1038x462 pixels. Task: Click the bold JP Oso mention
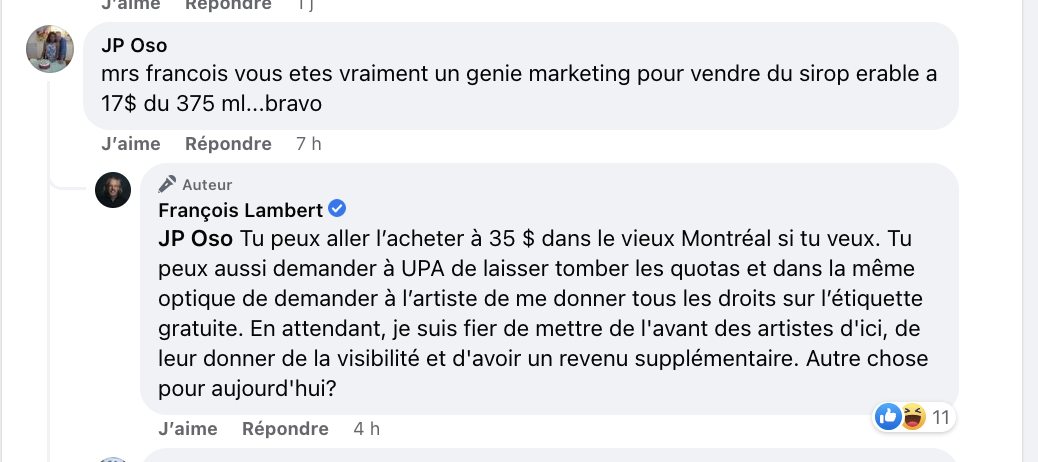click(x=195, y=238)
